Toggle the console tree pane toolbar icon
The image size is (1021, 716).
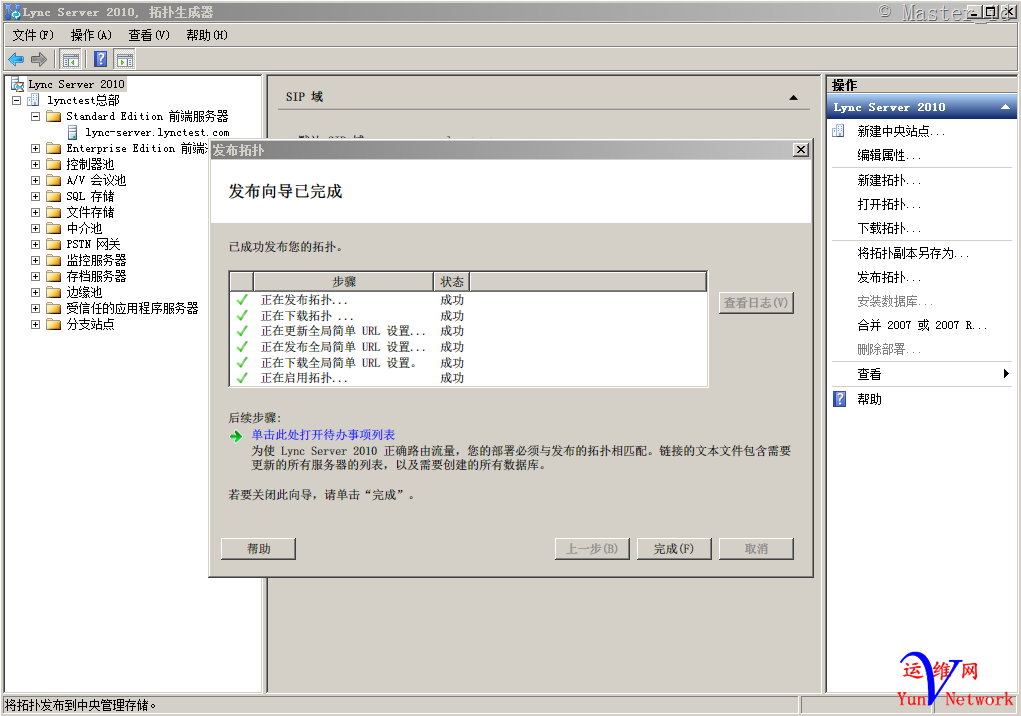[70, 60]
